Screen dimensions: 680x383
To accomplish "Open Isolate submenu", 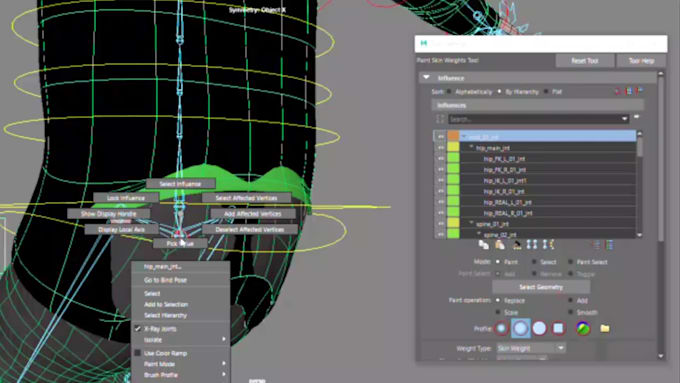I will 181,340.
